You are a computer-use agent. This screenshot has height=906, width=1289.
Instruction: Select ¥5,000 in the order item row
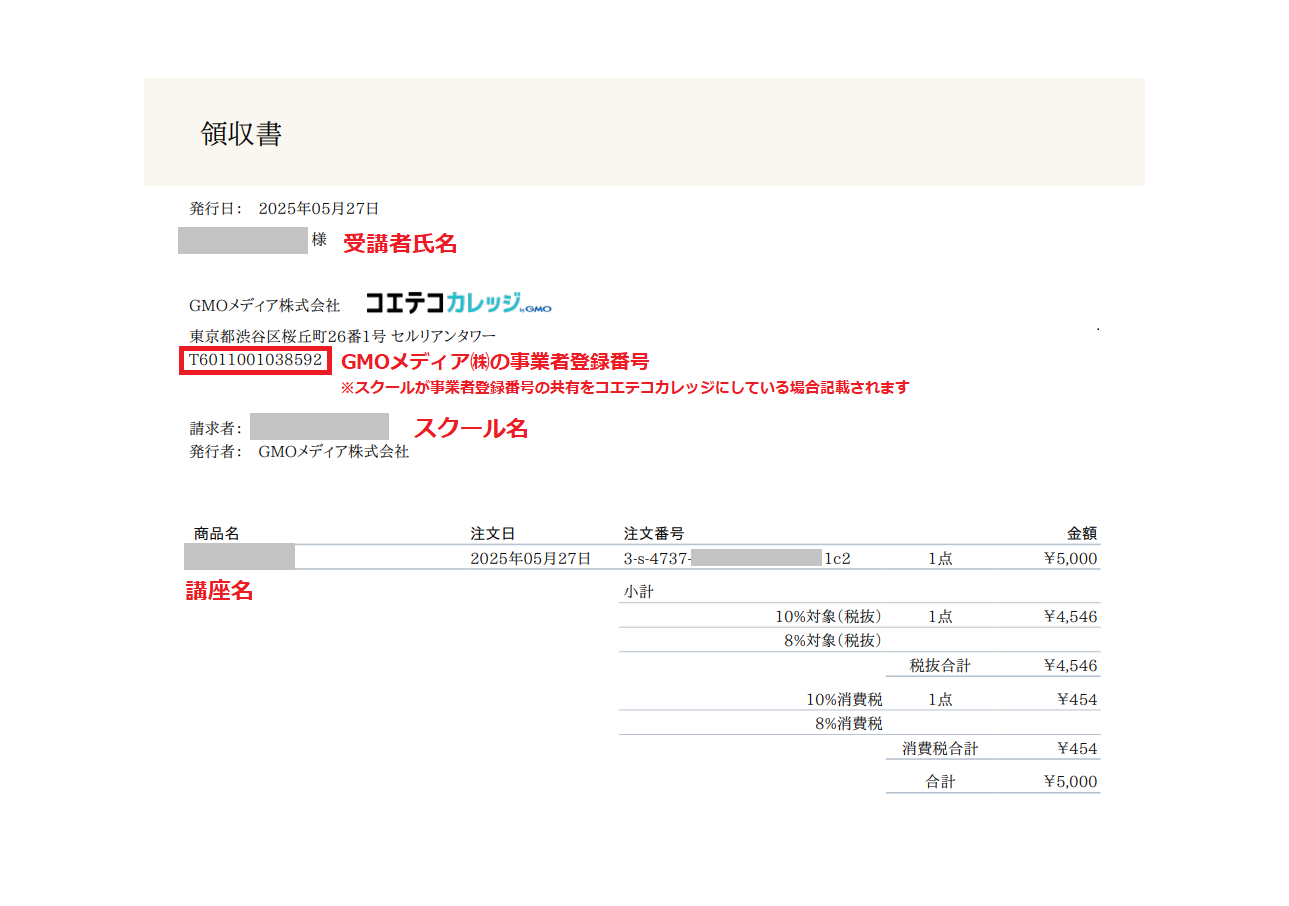pos(1070,558)
